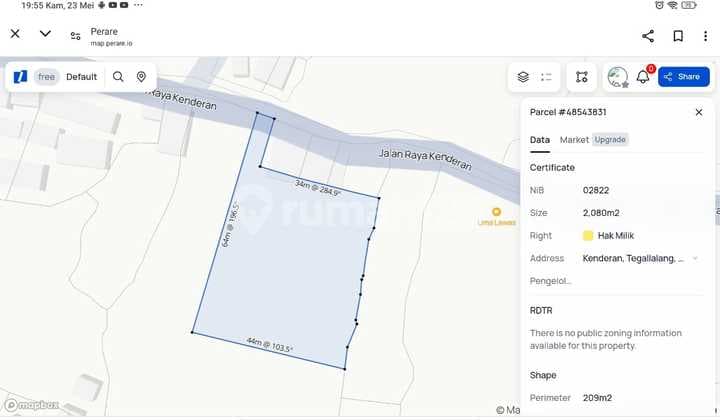The height and width of the screenshot is (420, 720).
Task: Select perimeter value 209m2
Action: 597,398
